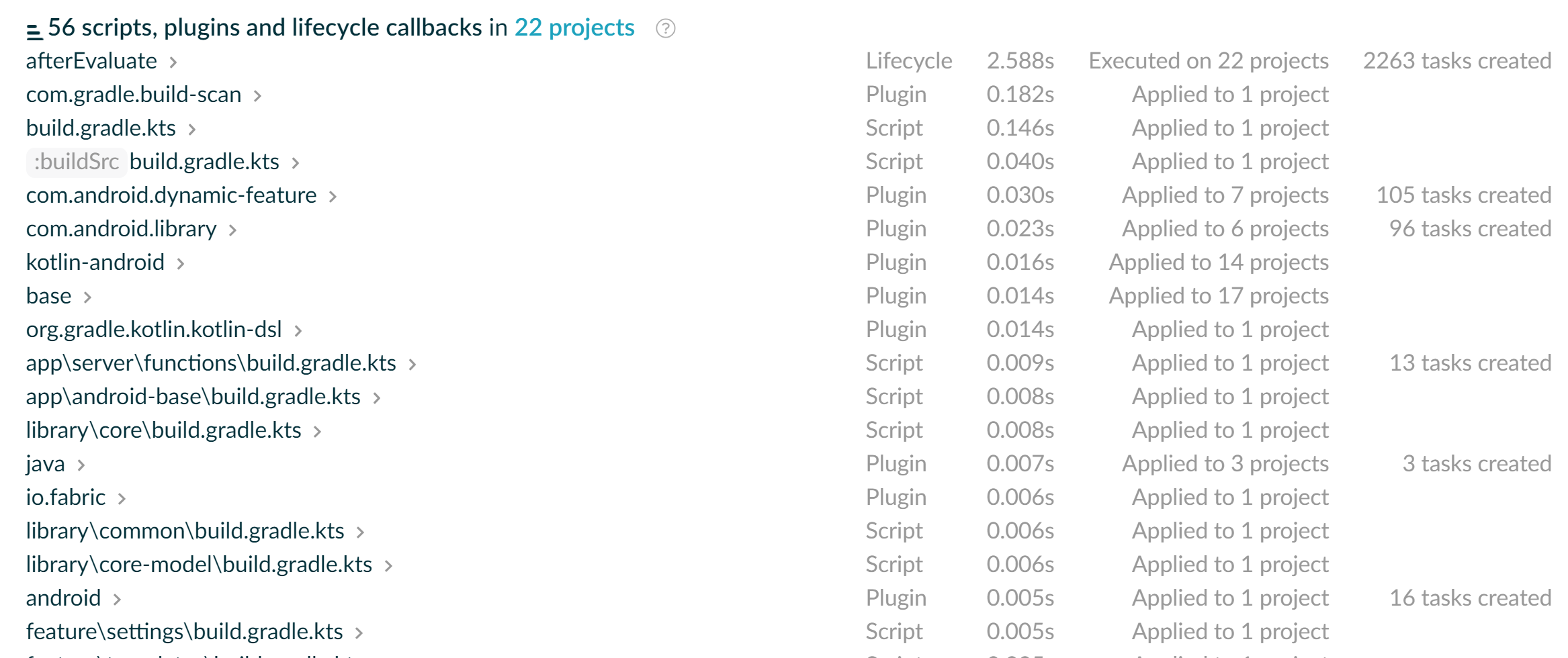This screenshot has height=658, width=1568.
Task: Expand the kotlin-android chevron arrow
Action: pos(180,264)
